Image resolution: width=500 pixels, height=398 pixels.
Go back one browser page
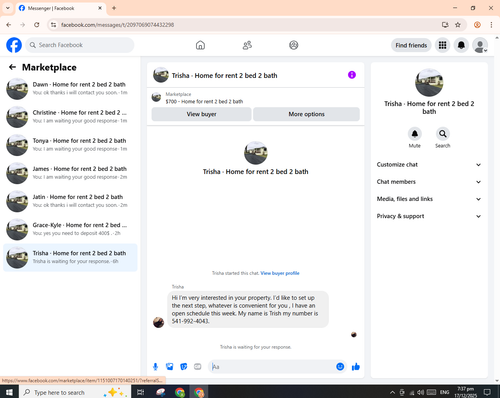tap(9, 25)
